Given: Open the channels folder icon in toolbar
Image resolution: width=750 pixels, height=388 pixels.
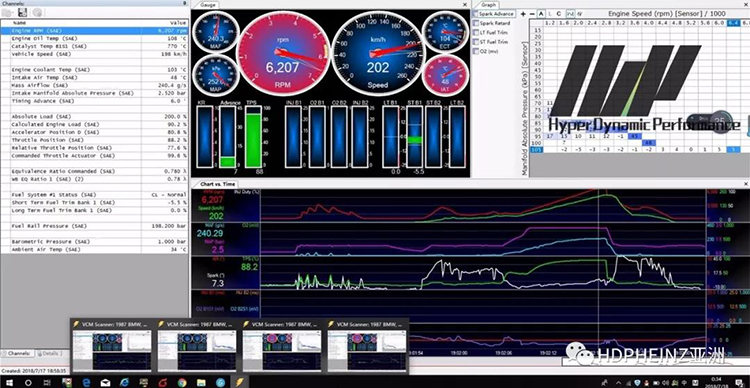Looking at the screenshot, I should pyautogui.click(x=7, y=12).
